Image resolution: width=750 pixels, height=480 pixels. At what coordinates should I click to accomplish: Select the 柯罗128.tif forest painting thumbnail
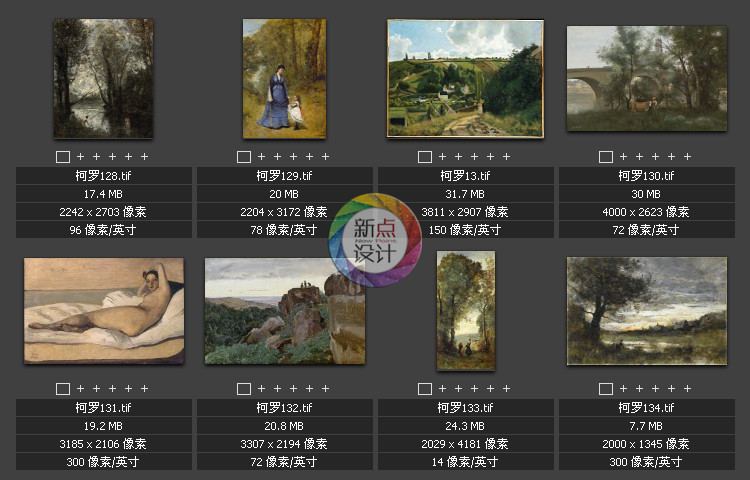coord(103,78)
